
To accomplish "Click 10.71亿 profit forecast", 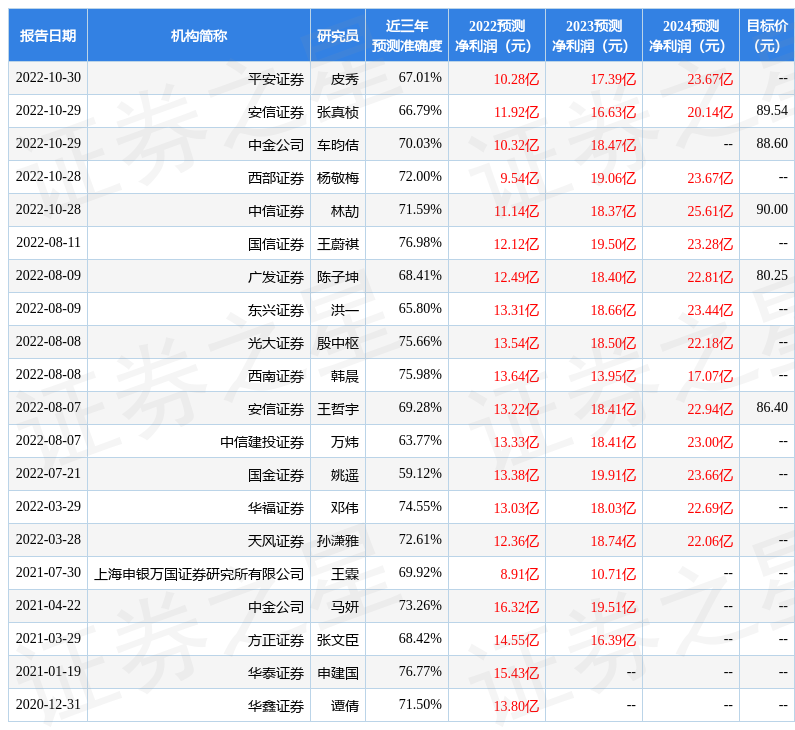I will tap(613, 573).
